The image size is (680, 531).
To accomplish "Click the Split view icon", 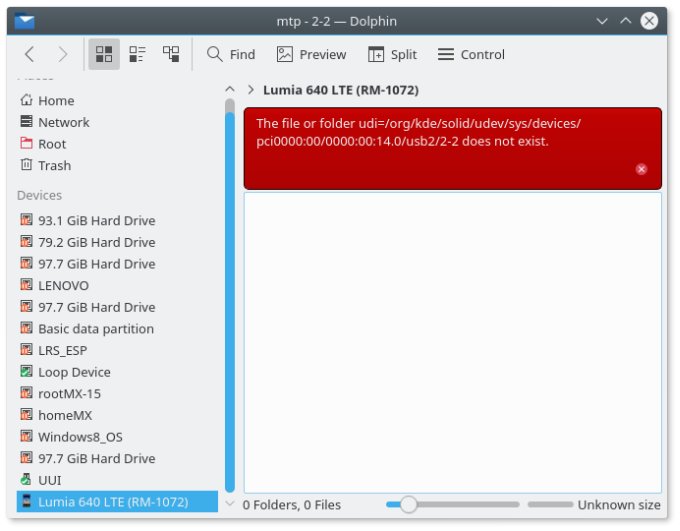I will click(x=376, y=54).
